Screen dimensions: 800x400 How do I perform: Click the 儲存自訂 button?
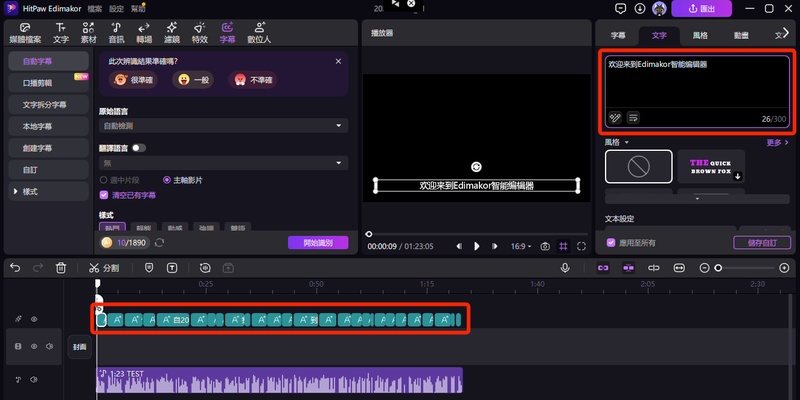pos(762,243)
